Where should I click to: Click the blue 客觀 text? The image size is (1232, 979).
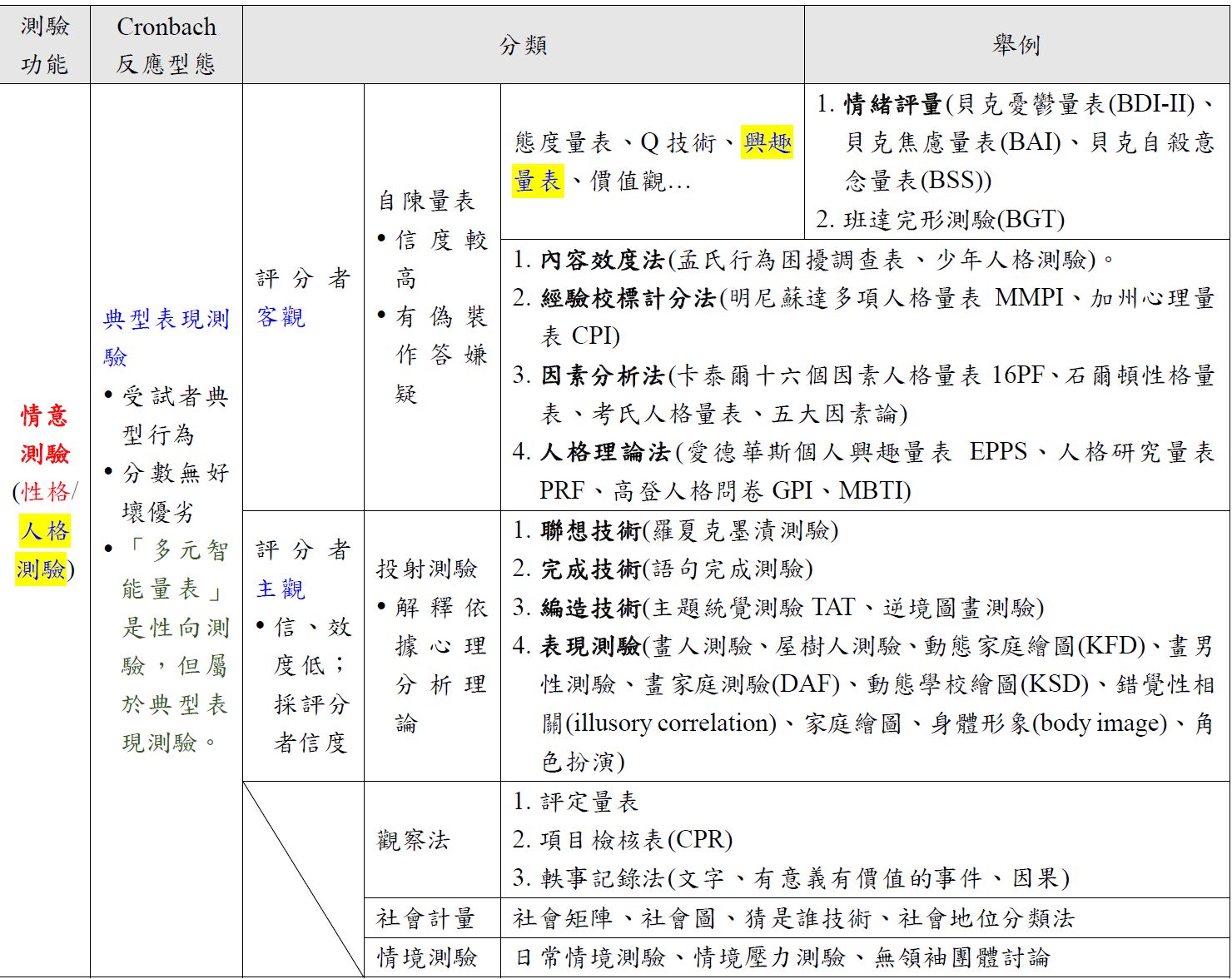click(281, 317)
